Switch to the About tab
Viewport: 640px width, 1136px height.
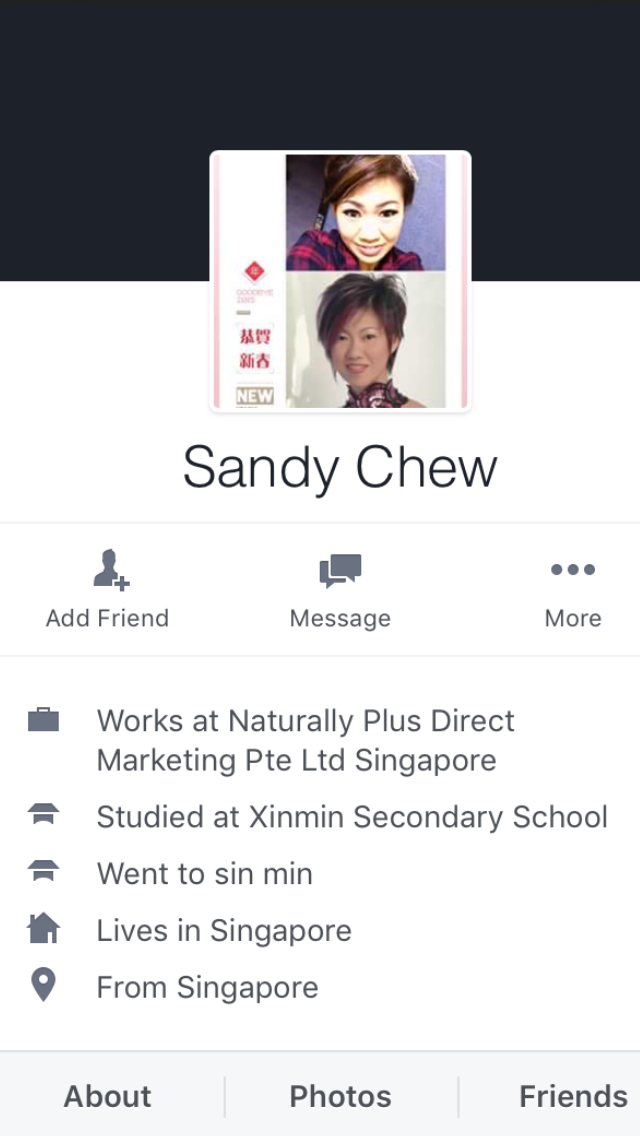click(107, 1096)
